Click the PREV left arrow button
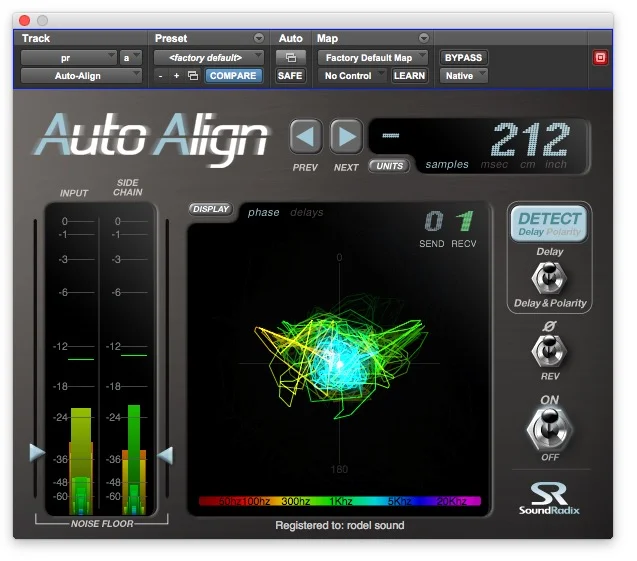Image resolution: width=637 pixels, height=561 pixels. click(x=306, y=136)
